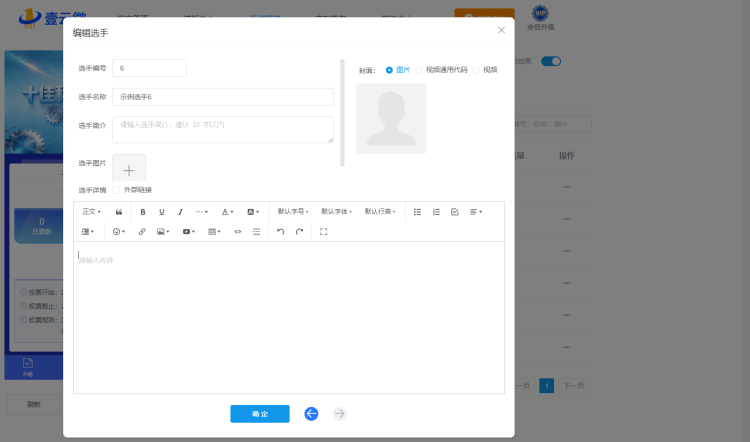This screenshot has height=442, width=750.
Task: Select 视频 as cover type
Action: (x=485, y=70)
